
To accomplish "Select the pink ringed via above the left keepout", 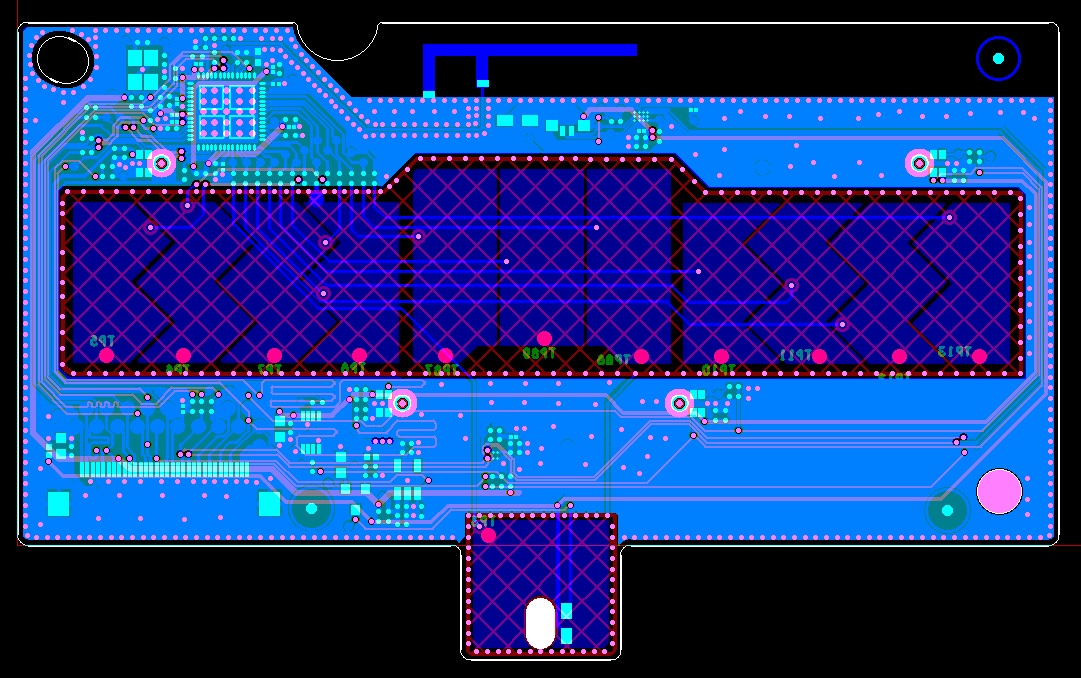I will (162, 162).
